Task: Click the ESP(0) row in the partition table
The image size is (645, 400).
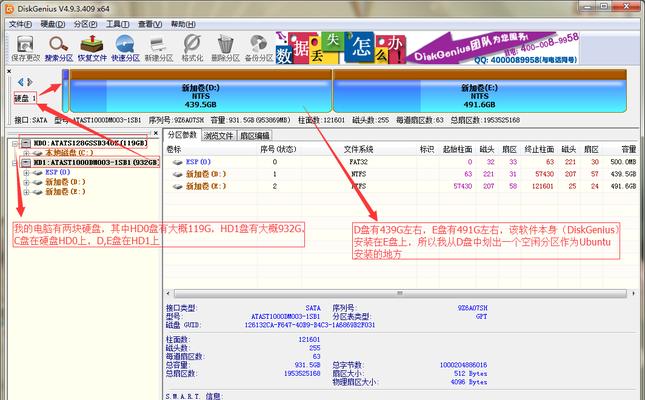Action: (x=401, y=162)
